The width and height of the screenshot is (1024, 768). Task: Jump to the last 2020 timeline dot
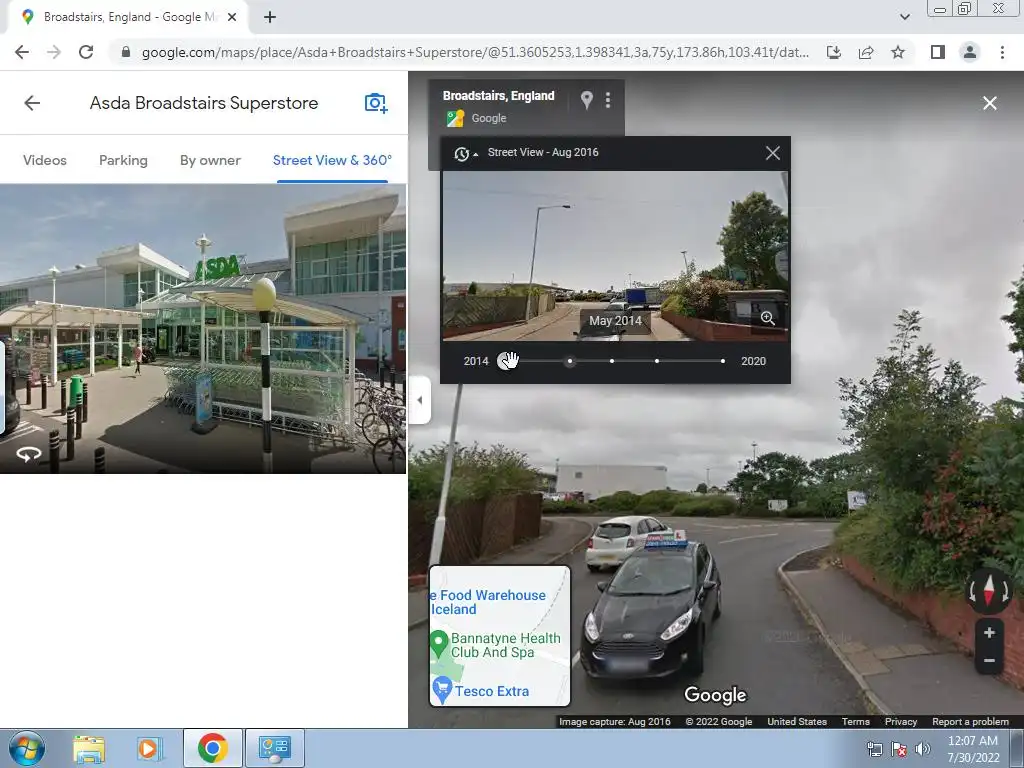723,361
